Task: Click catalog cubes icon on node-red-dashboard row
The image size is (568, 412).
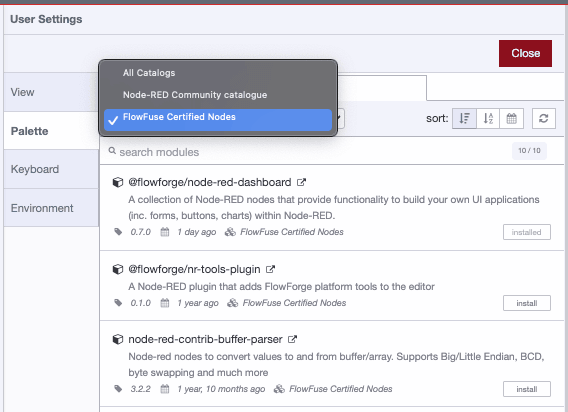Action: (230, 232)
